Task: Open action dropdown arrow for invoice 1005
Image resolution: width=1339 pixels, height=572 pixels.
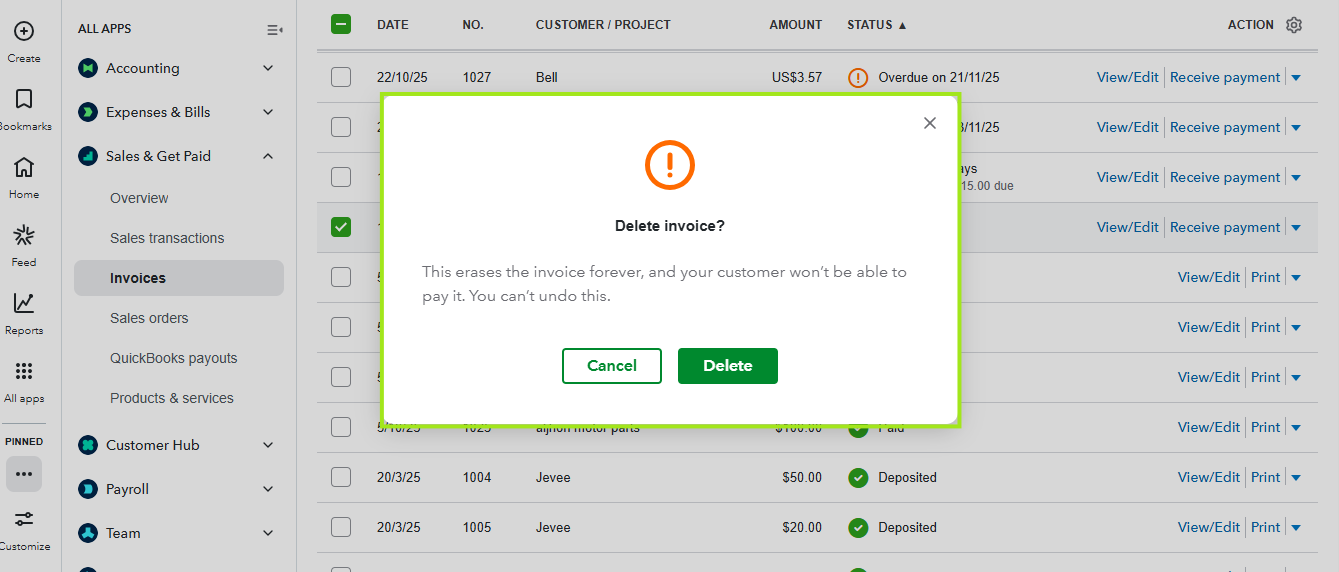Action: tap(1296, 528)
